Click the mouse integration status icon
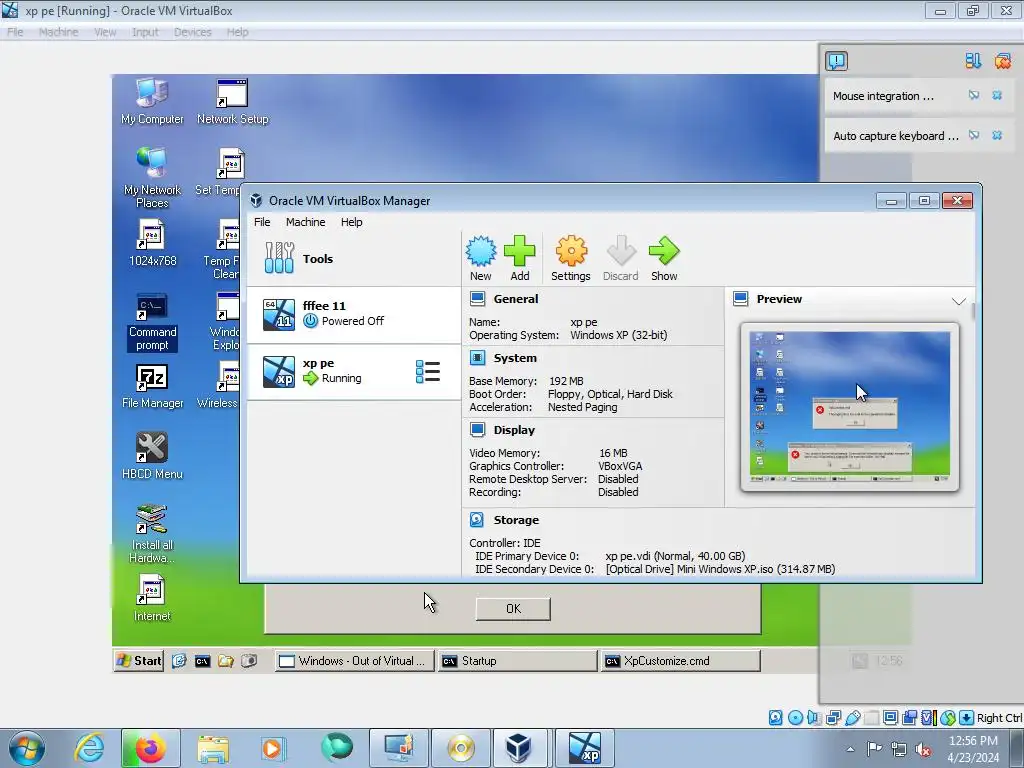1024x768 pixels. tap(948, 718)
